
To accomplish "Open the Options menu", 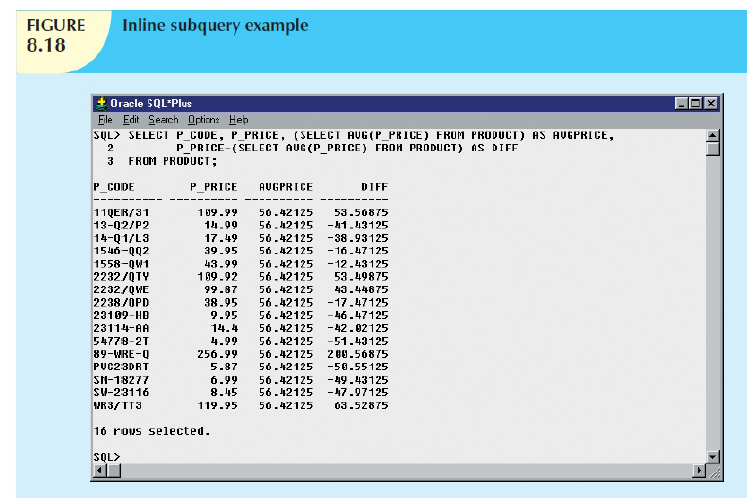I will [x=203, y=120].
